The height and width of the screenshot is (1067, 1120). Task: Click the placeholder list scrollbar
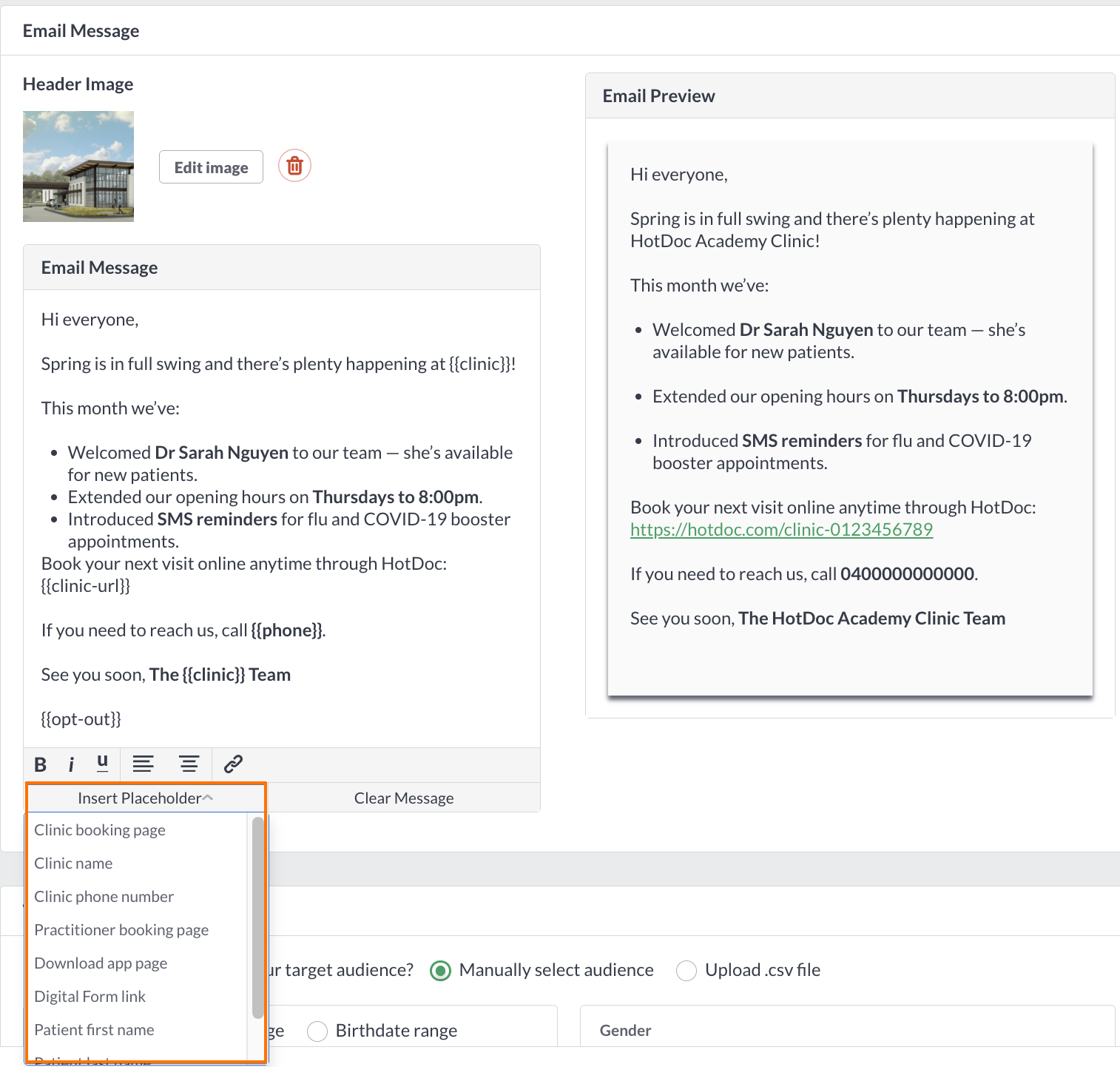tap(257, 918)
